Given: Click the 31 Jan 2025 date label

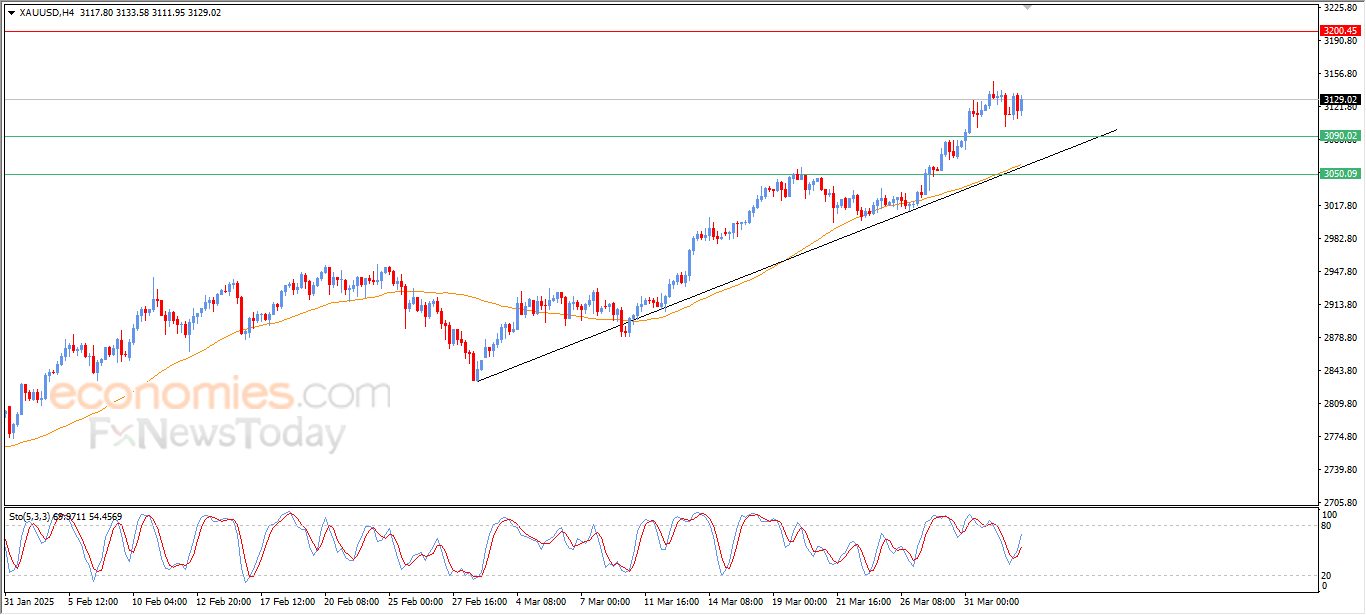Looking at the screenshot, I should click(x=27, y=602).
